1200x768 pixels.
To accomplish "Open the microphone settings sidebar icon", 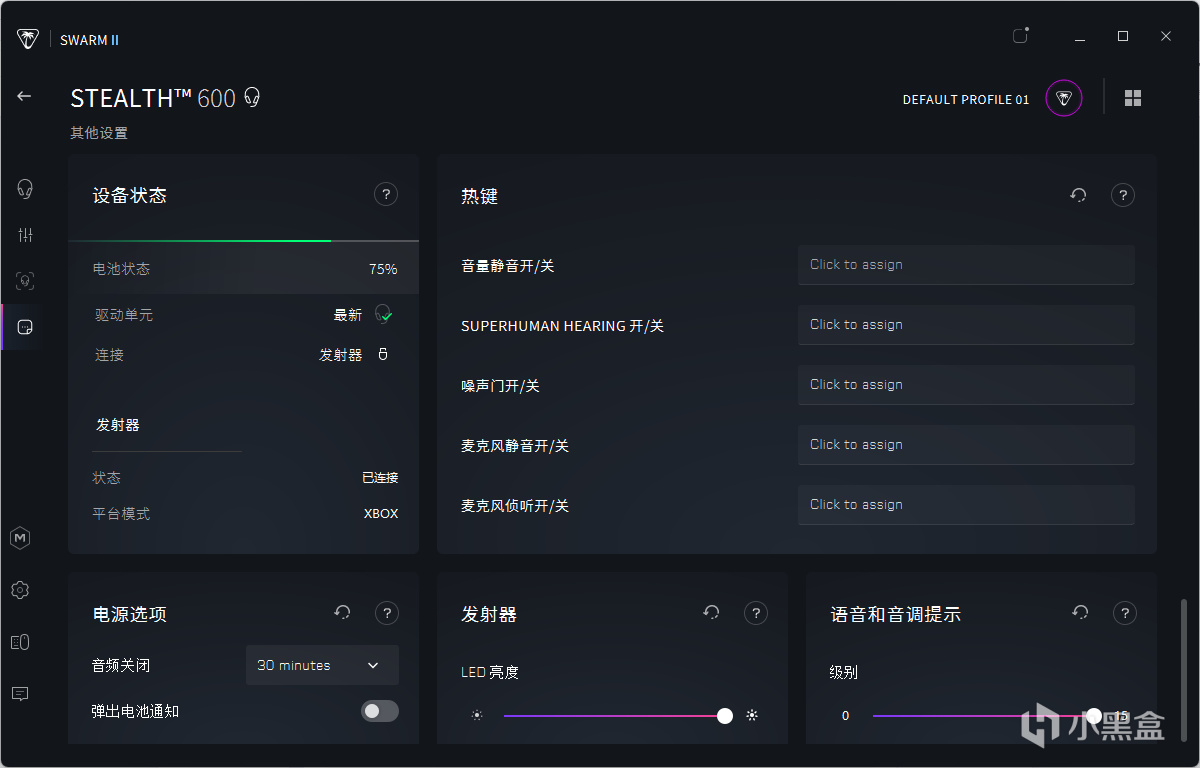I will coord(25,281).
